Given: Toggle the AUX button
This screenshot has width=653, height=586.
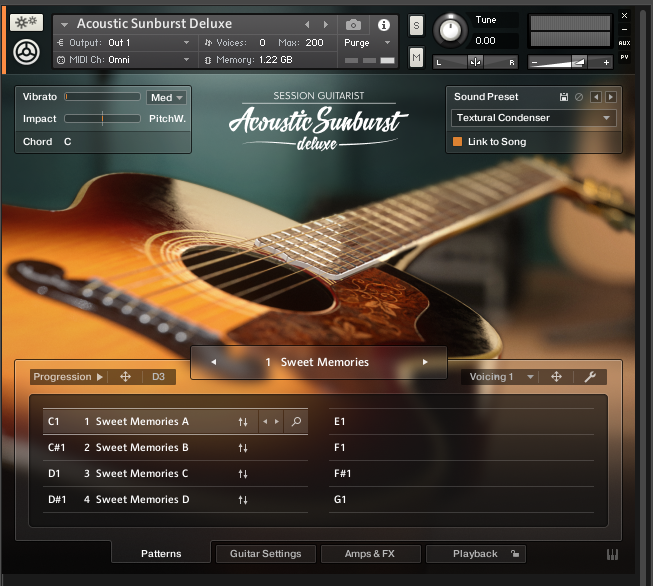Looking at the screenshot, I should point(624,43).
